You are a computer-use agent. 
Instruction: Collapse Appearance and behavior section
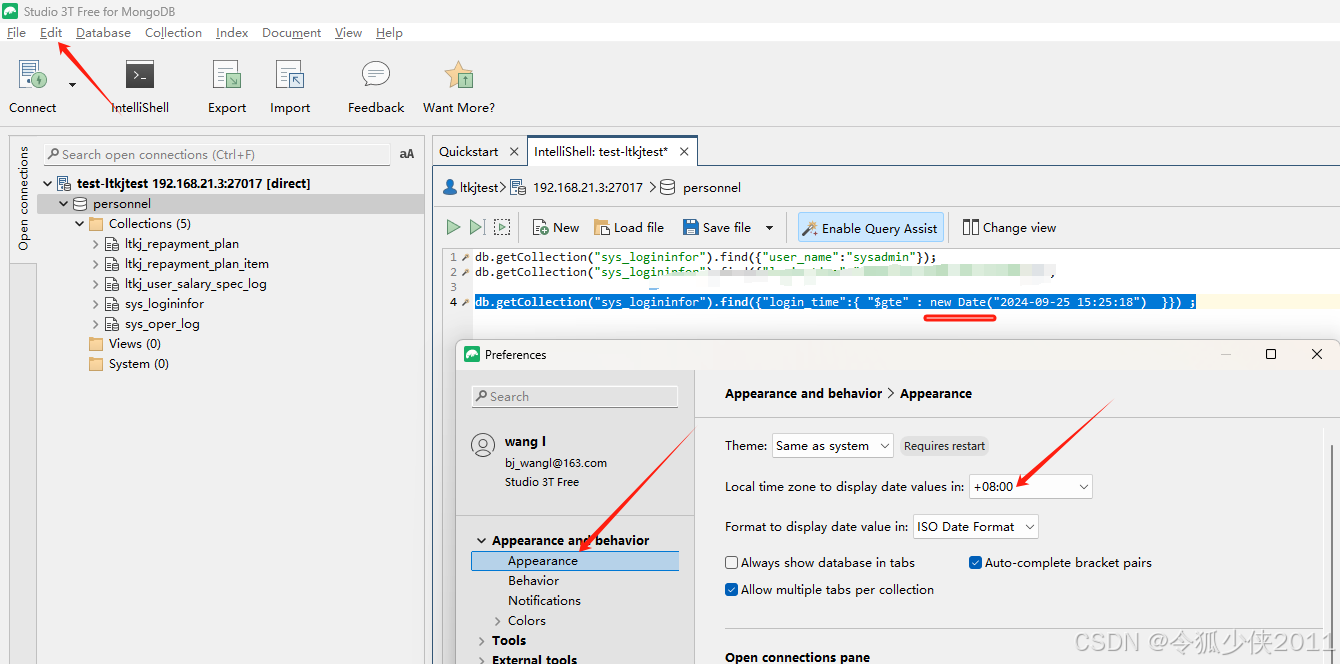[x=482, y=540]
